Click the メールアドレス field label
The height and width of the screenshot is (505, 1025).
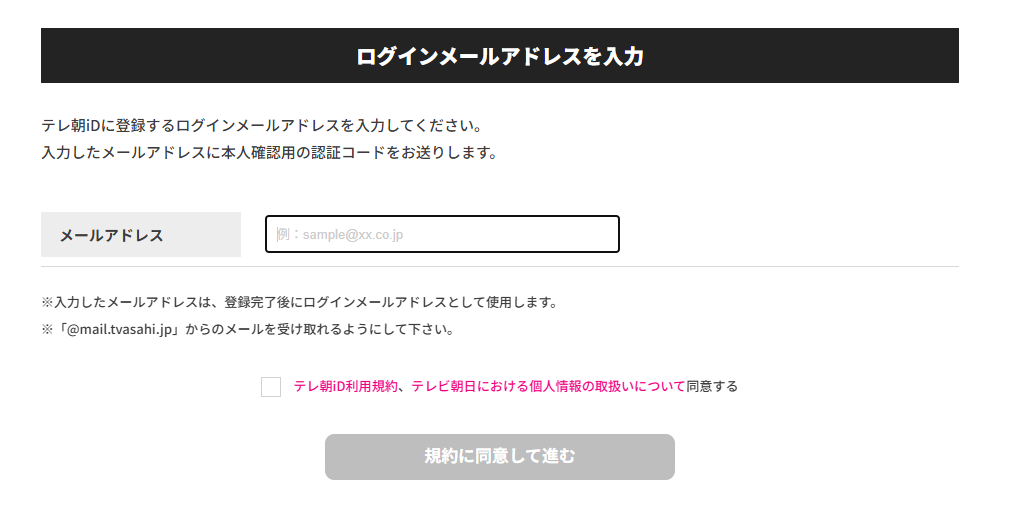[x=112, y=235]
